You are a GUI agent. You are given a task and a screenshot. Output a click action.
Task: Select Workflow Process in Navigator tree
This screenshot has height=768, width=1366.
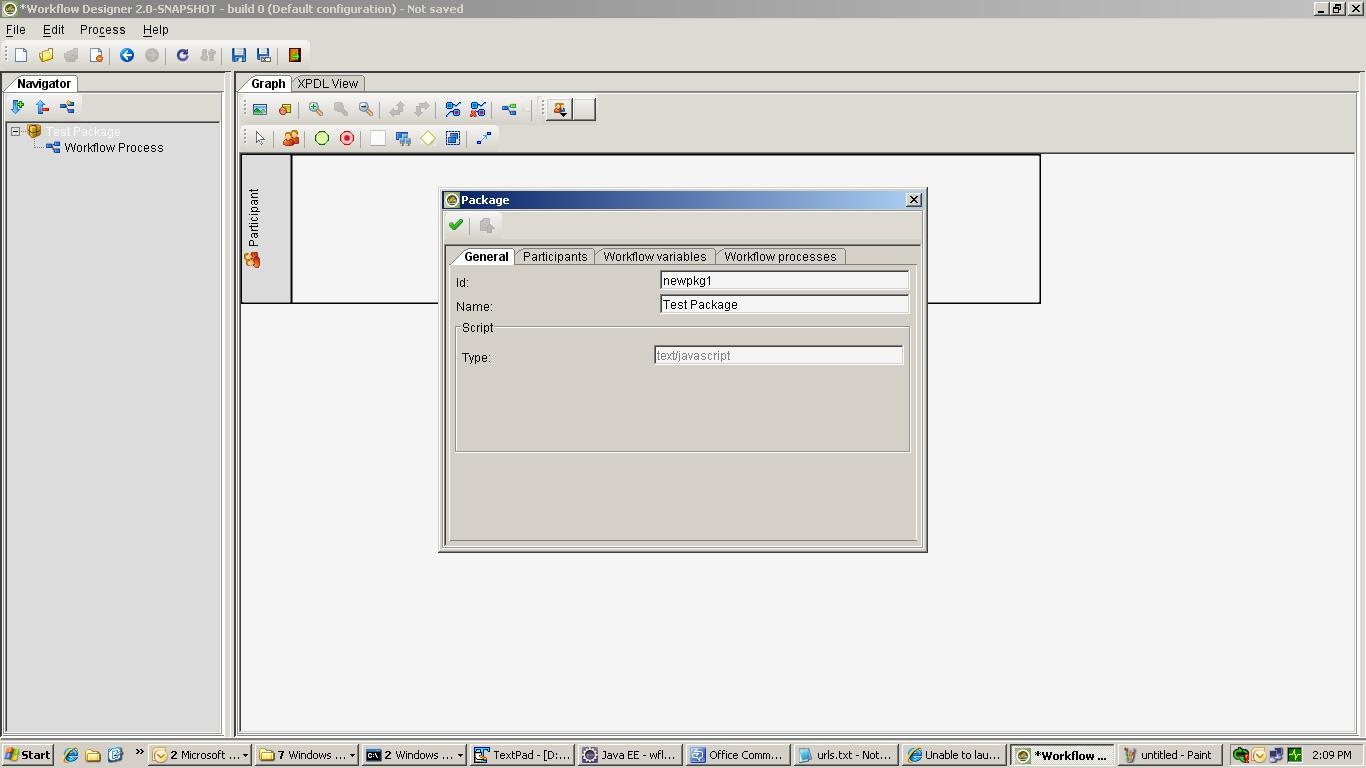pyautogui.click(x=113, y=148)
